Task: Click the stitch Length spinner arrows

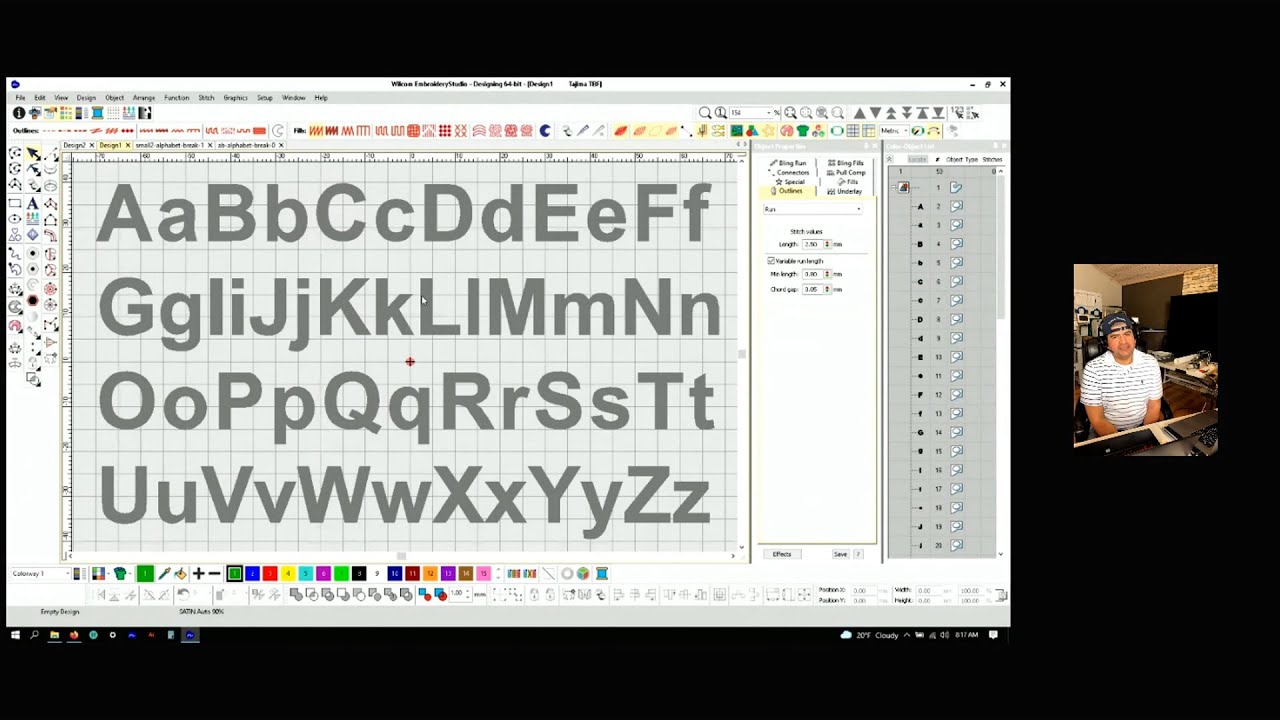Action: point(827,244)
